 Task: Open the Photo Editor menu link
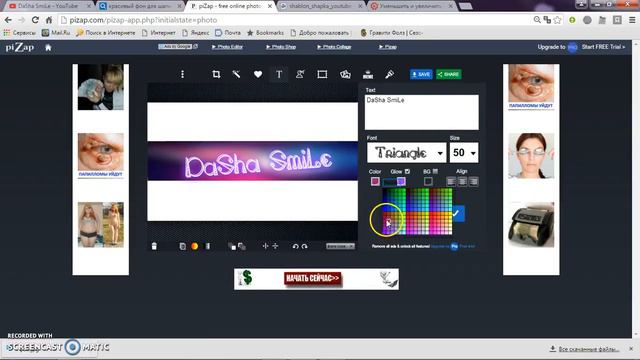[227, 47]
